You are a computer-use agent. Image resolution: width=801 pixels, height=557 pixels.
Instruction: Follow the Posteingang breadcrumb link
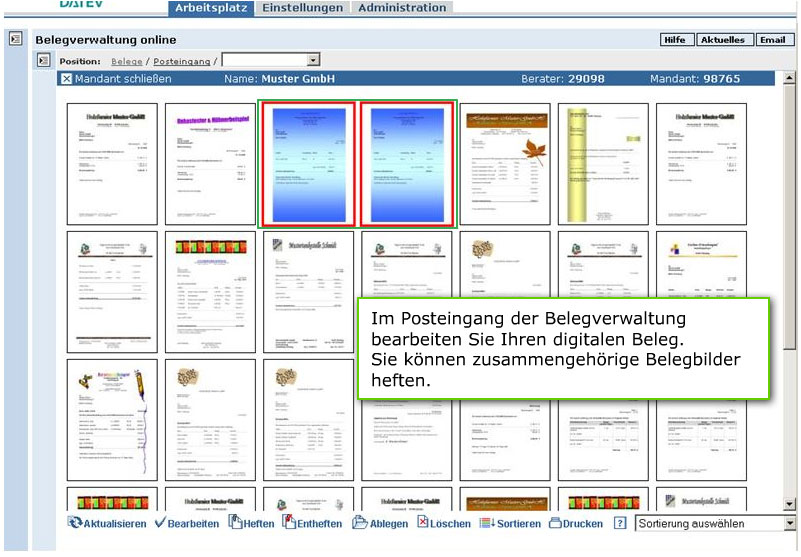(181, 61)
